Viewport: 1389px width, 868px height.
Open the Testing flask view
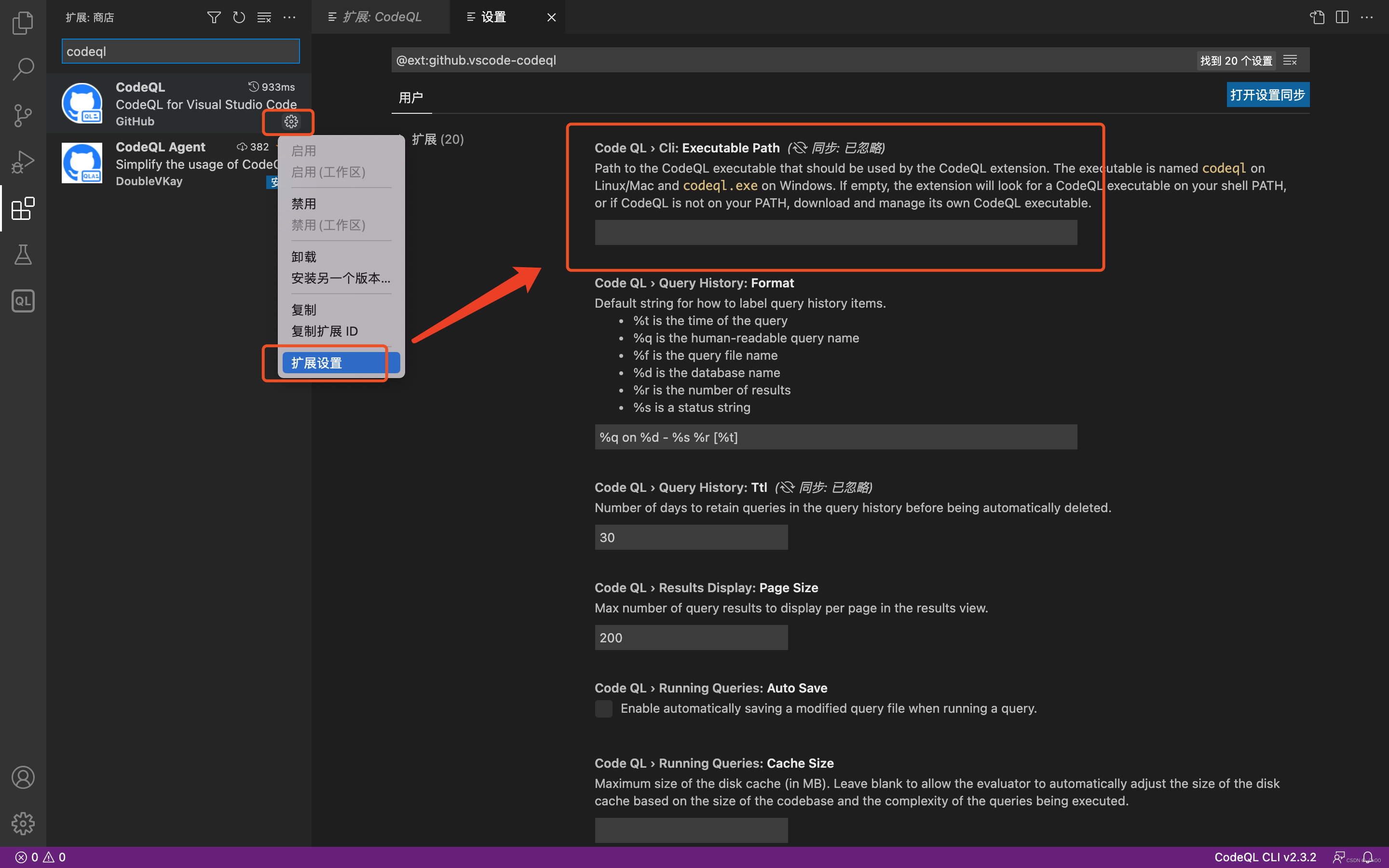click(x=23, y=254)
